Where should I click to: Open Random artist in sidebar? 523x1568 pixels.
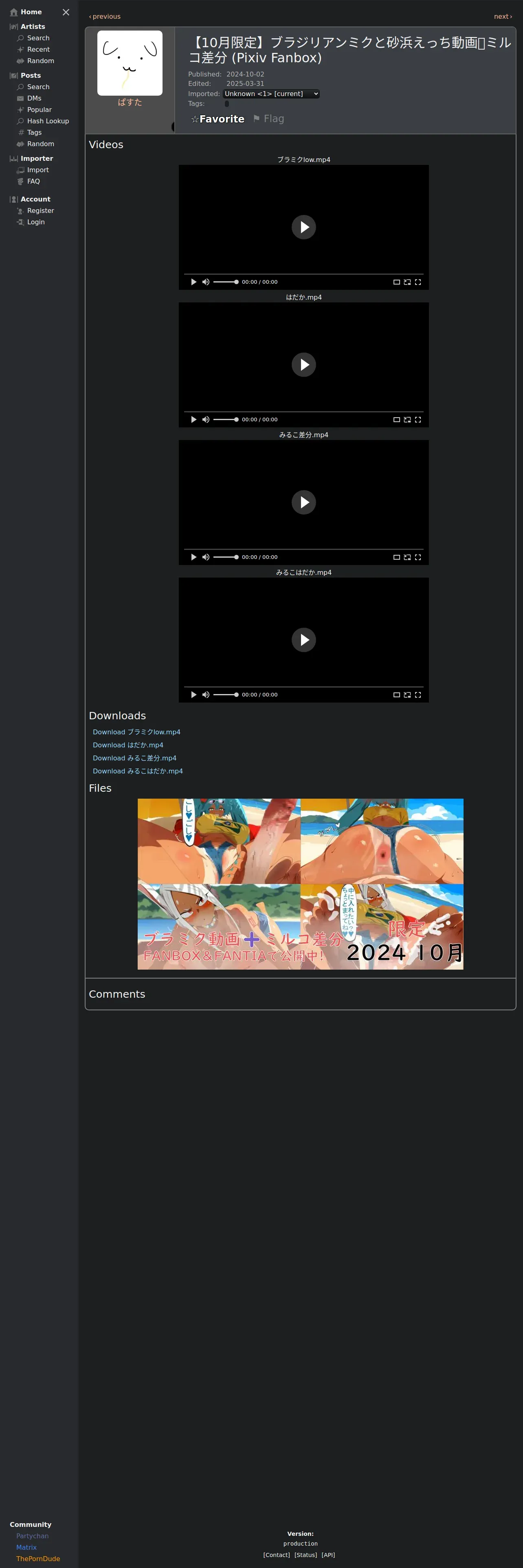pyautogui.click(x=40, y=61)
